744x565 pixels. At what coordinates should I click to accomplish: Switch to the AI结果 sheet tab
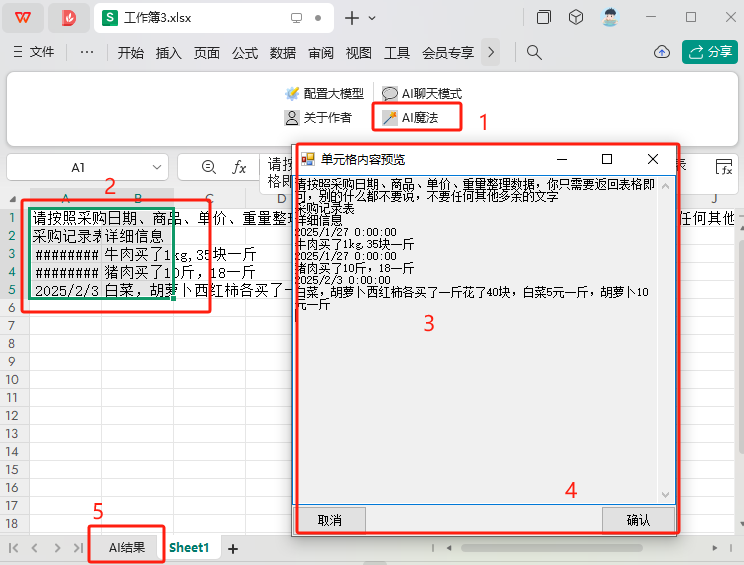click(127, 547)
